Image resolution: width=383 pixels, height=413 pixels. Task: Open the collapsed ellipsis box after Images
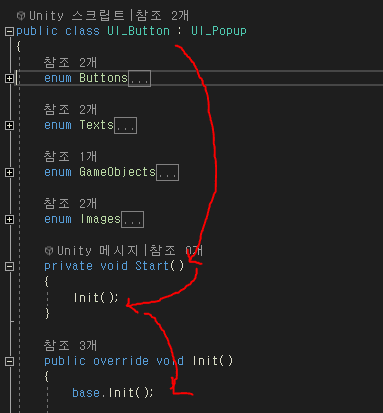(133, 220)
